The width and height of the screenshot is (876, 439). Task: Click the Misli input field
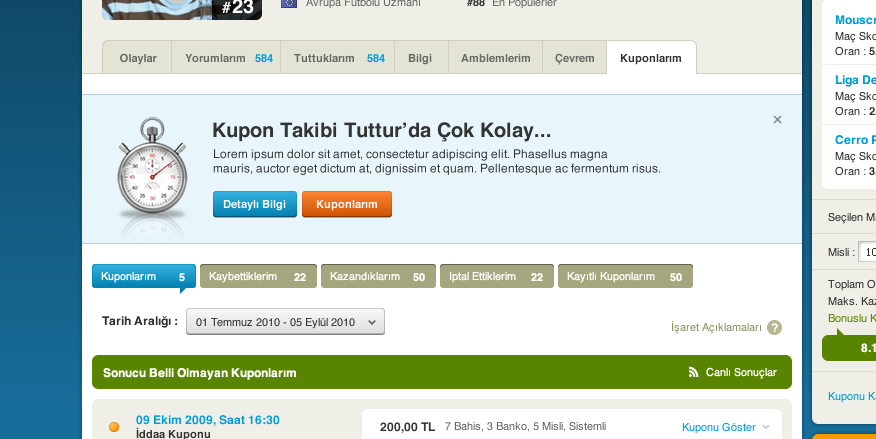[x=867, y=252]
